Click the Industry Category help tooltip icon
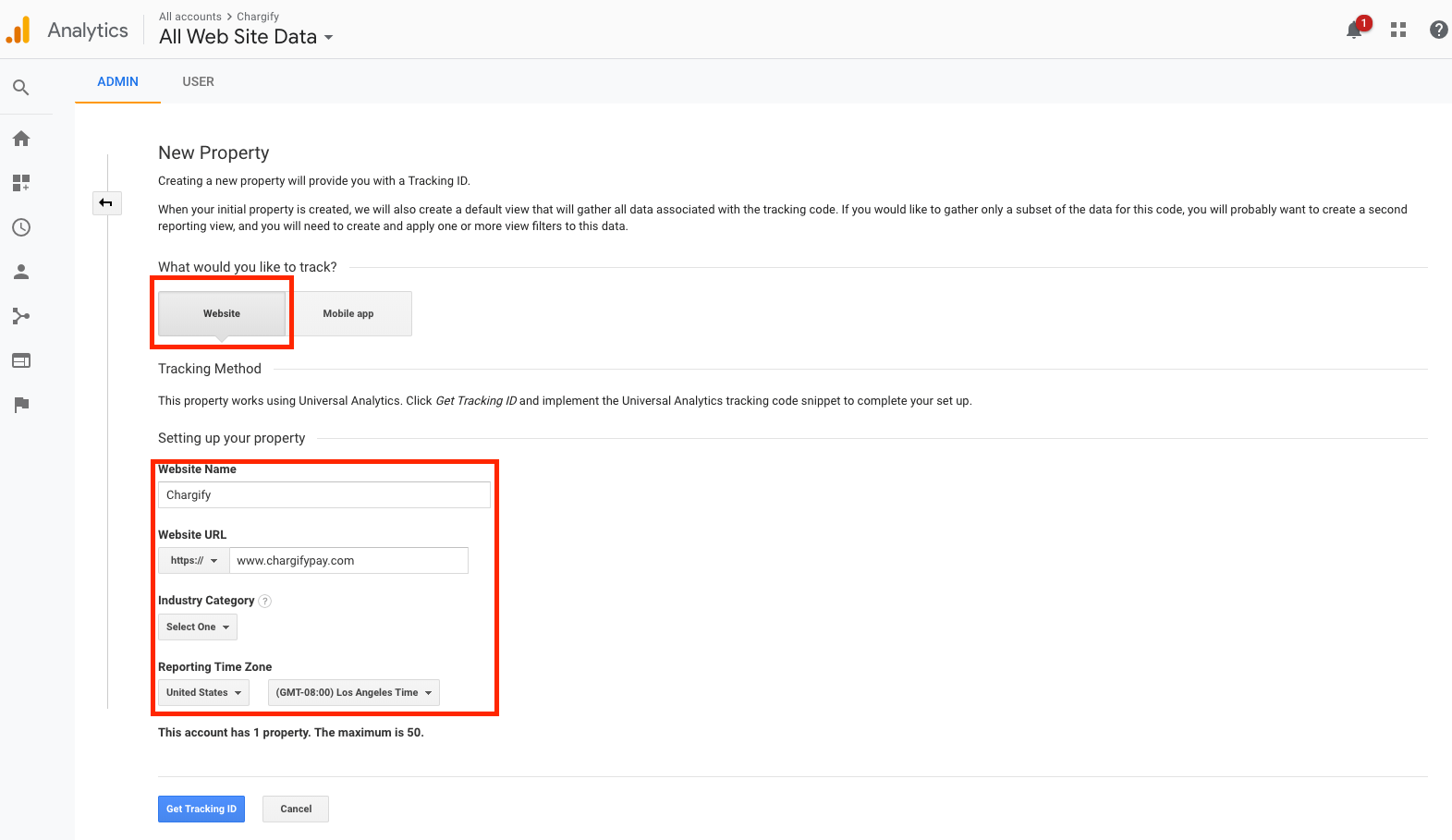 265,601
